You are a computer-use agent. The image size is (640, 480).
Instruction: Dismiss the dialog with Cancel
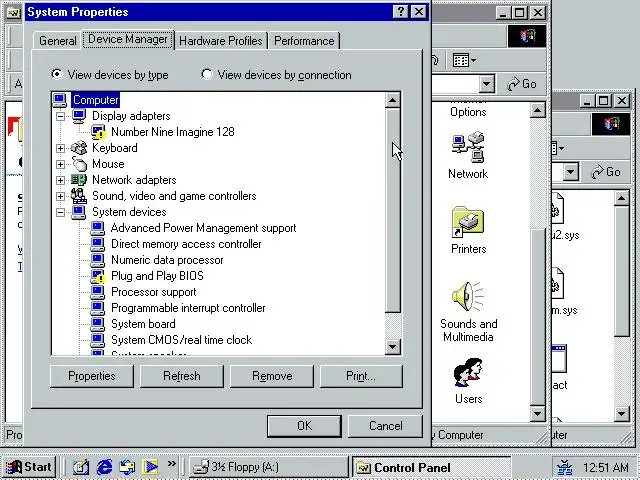[x=385, y=426]
